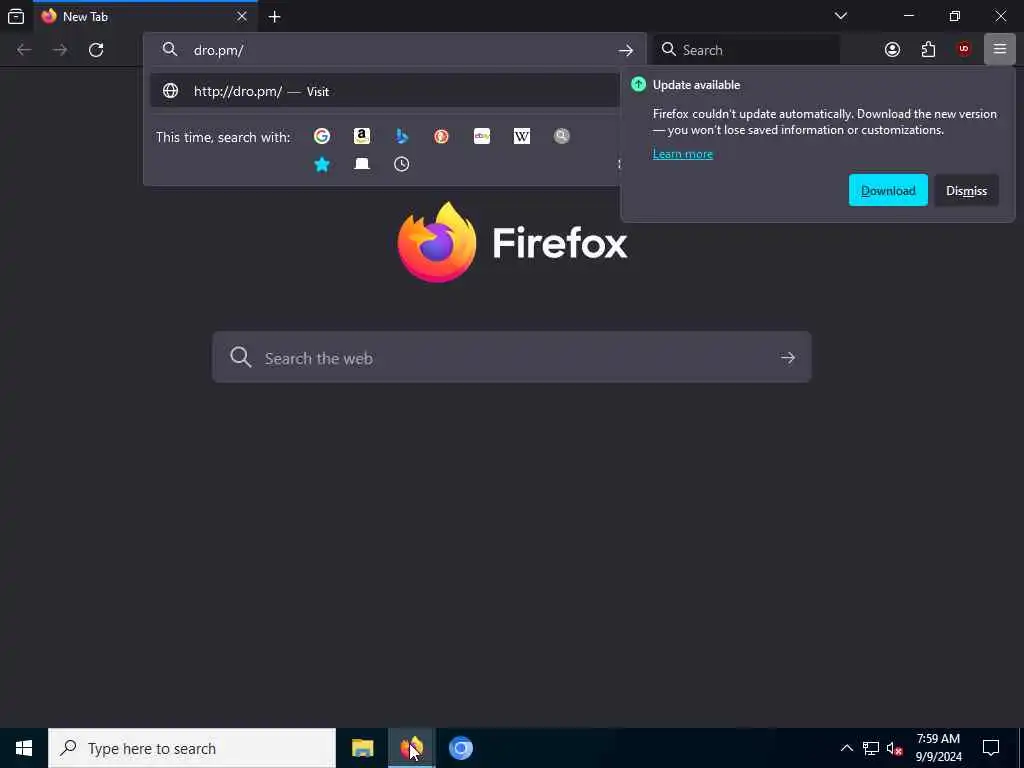The image size is (1024, 768).
Task: Open the Extensions puzzle icon
Action: click(928, 50)
